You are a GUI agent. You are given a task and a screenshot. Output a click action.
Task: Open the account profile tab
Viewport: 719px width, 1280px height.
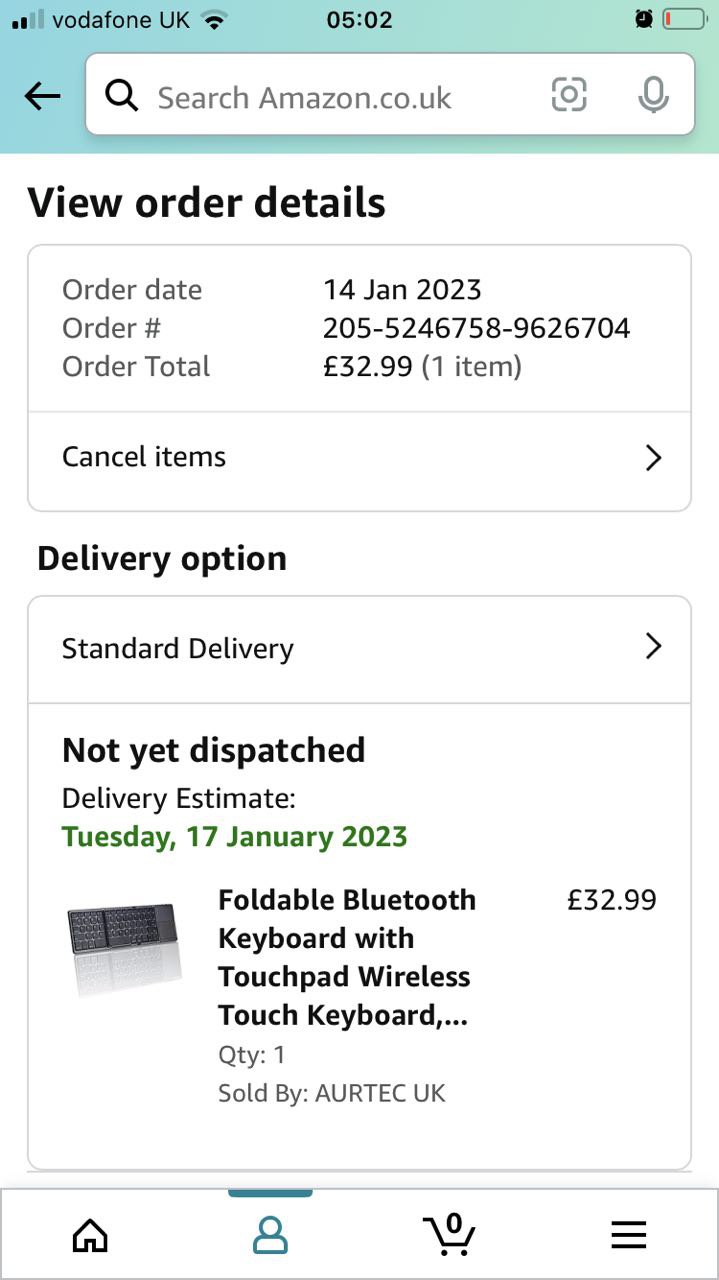(x=270, y=1236)
